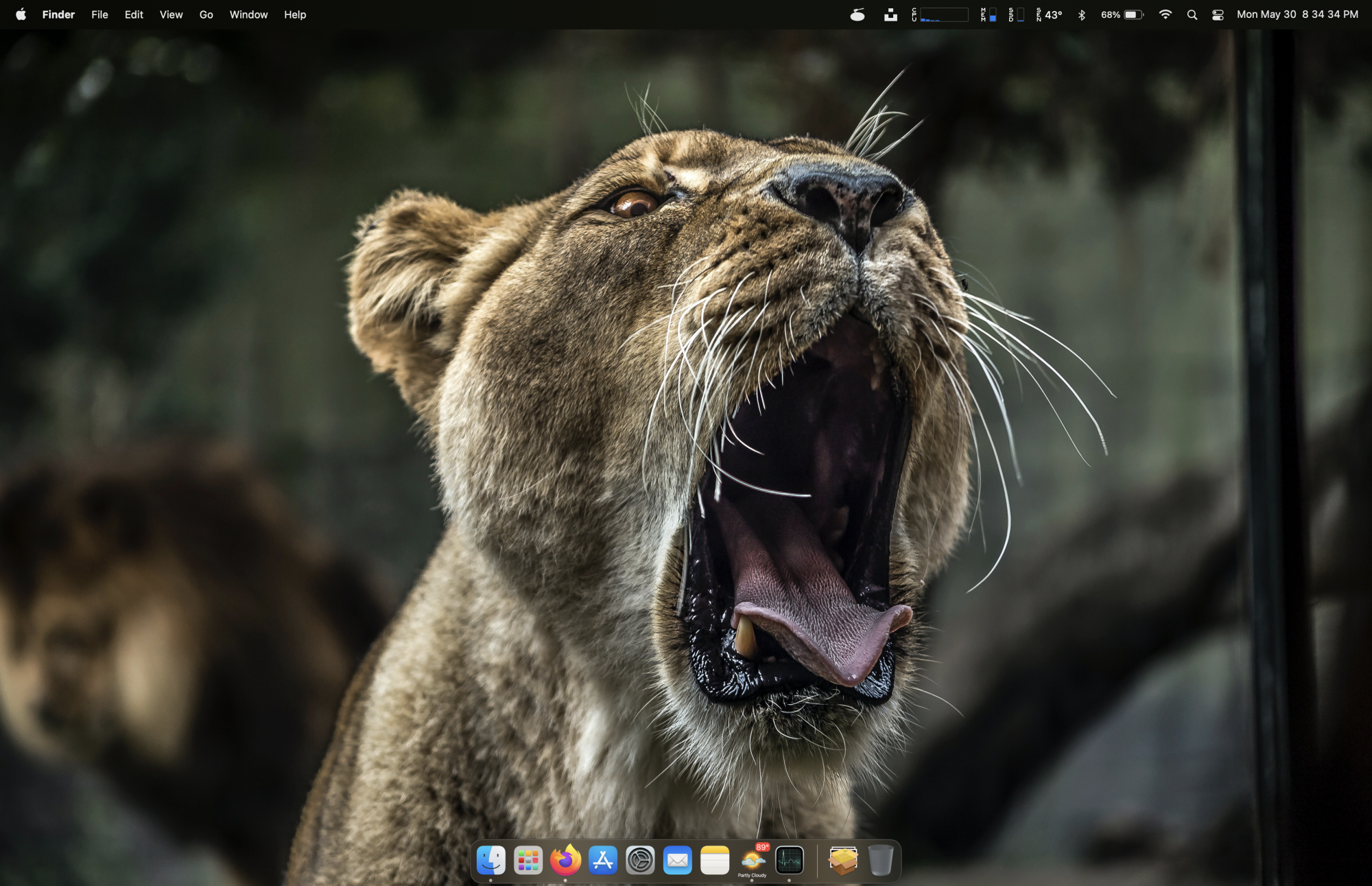Open Control Center
This screenshot has height=886, width=1372.
1218,14
